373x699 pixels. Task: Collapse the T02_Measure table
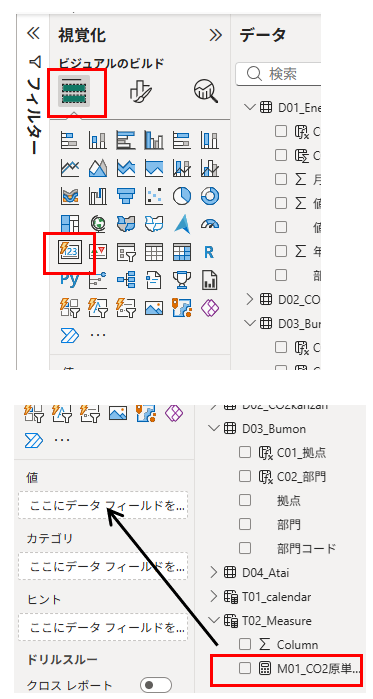click(215, 620)
